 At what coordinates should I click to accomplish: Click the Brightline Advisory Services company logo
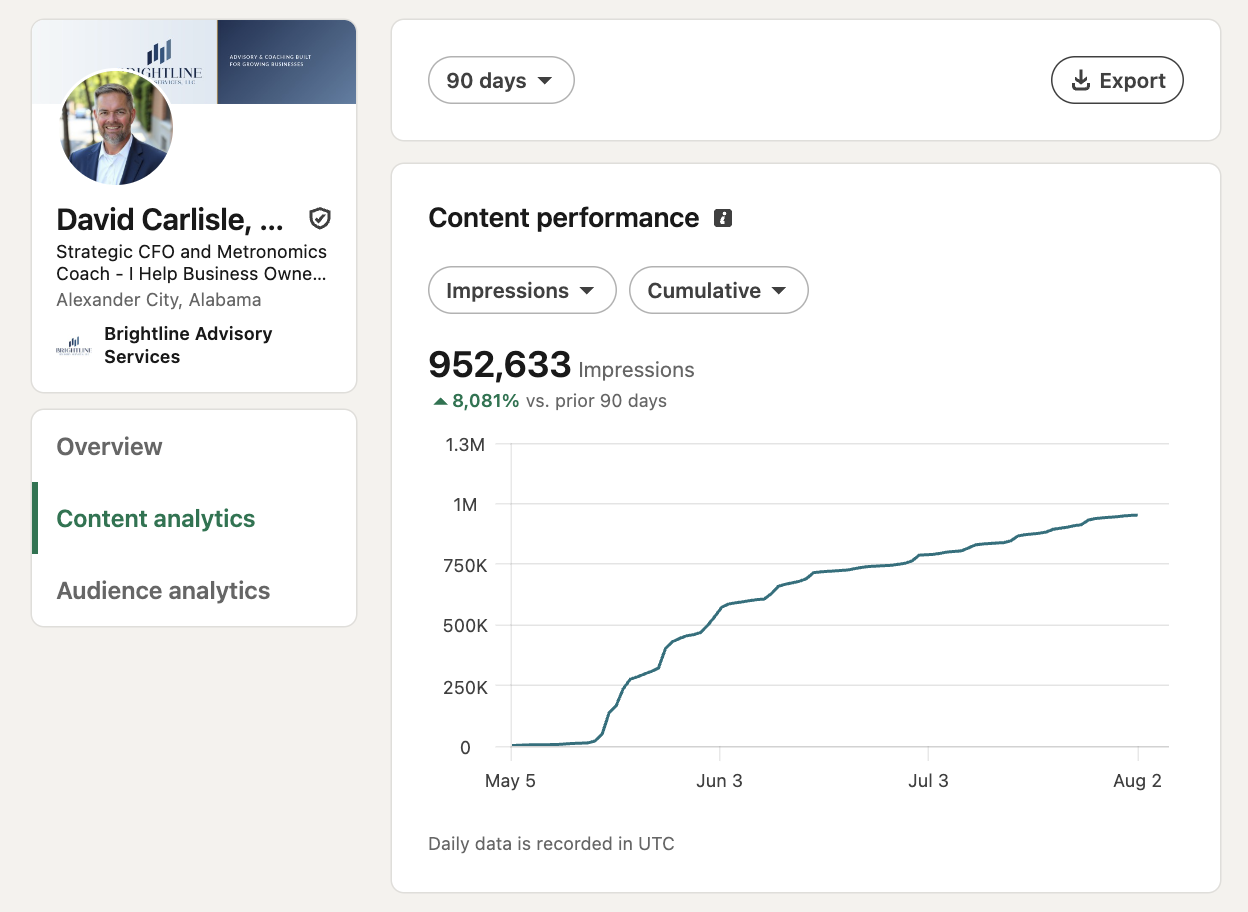click(x=74, y=346)
